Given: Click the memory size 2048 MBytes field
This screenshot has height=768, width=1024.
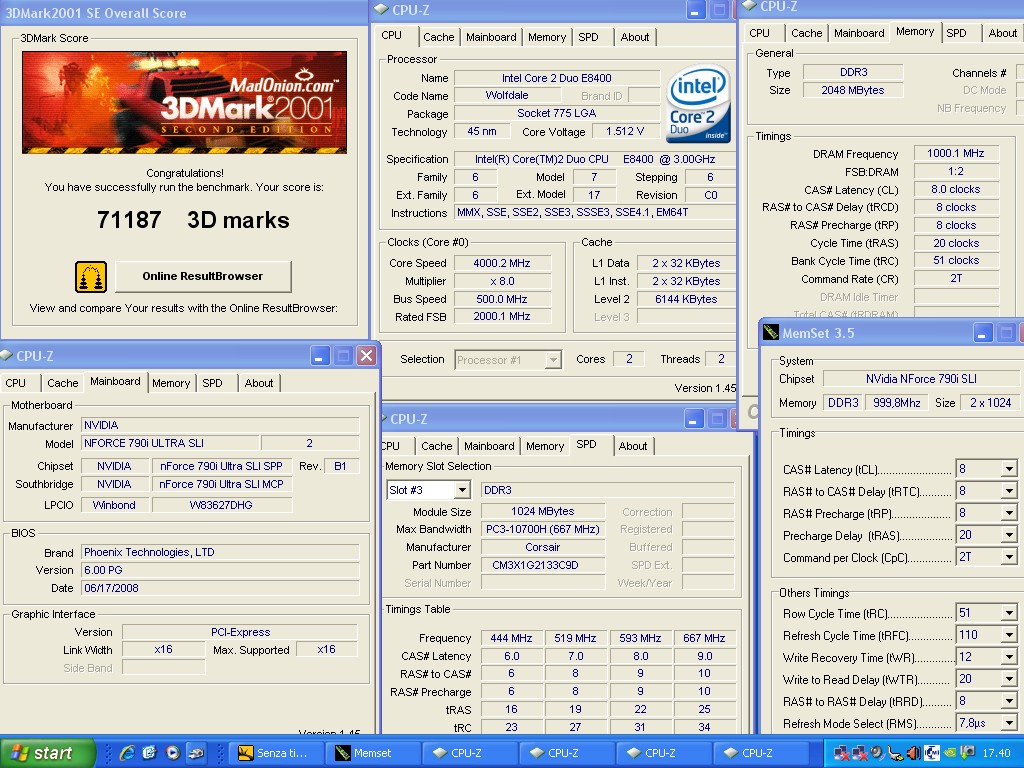Looking at the screenshot, I should 852,90.
